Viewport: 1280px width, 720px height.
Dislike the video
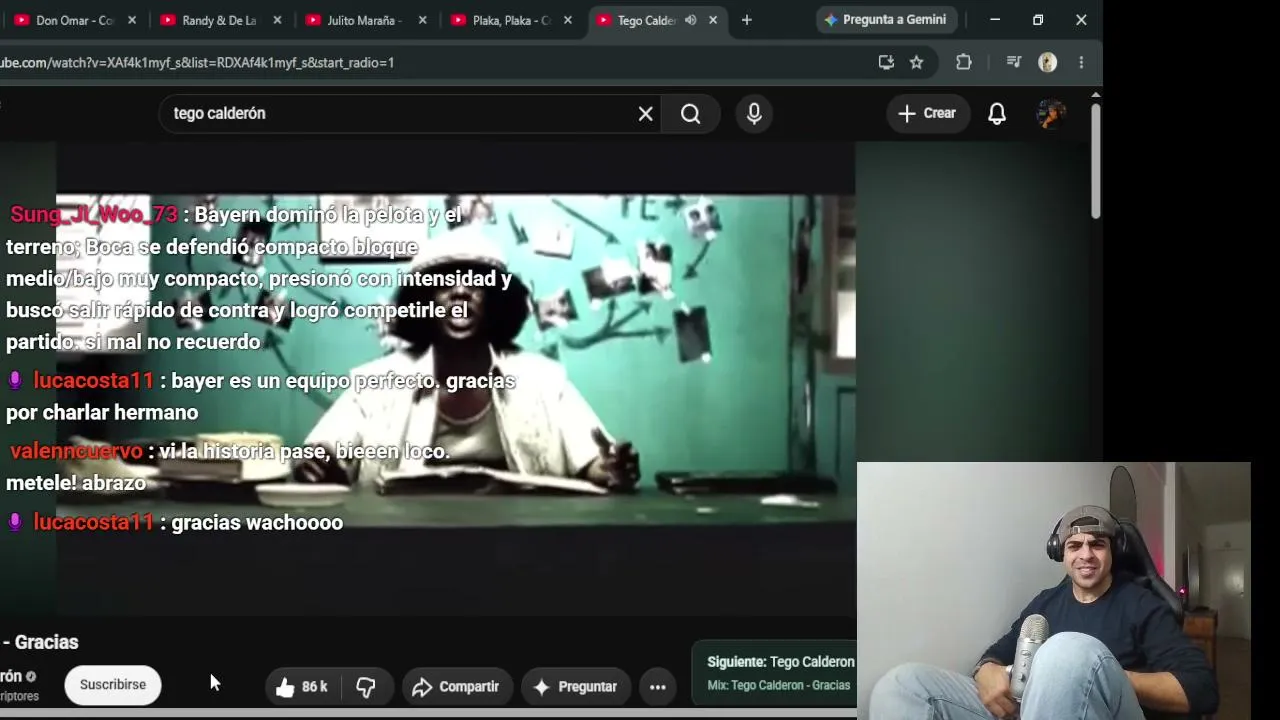click(x=366, y=687)
